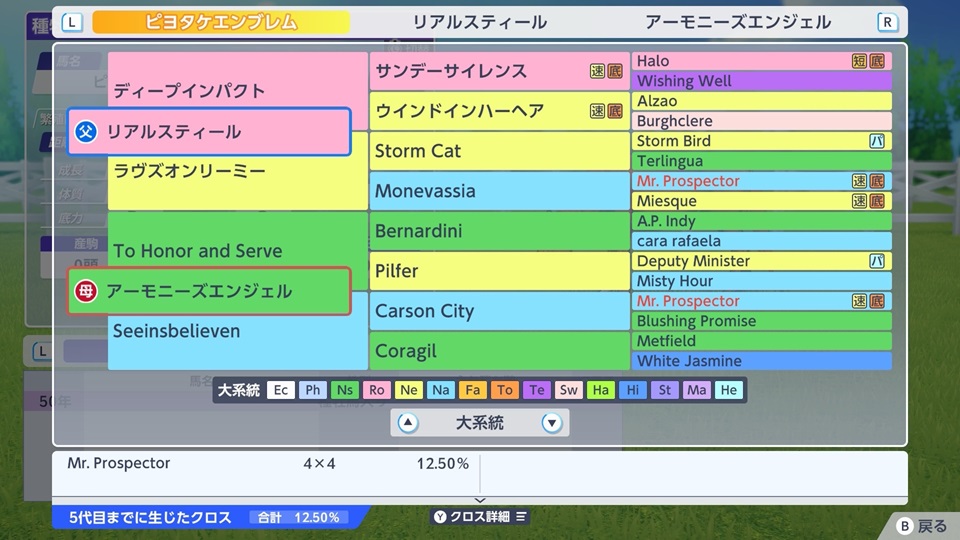Click the 速 icon on Miesque row
960x540 pixels.
pyautogui.click(x=860, y=201)
